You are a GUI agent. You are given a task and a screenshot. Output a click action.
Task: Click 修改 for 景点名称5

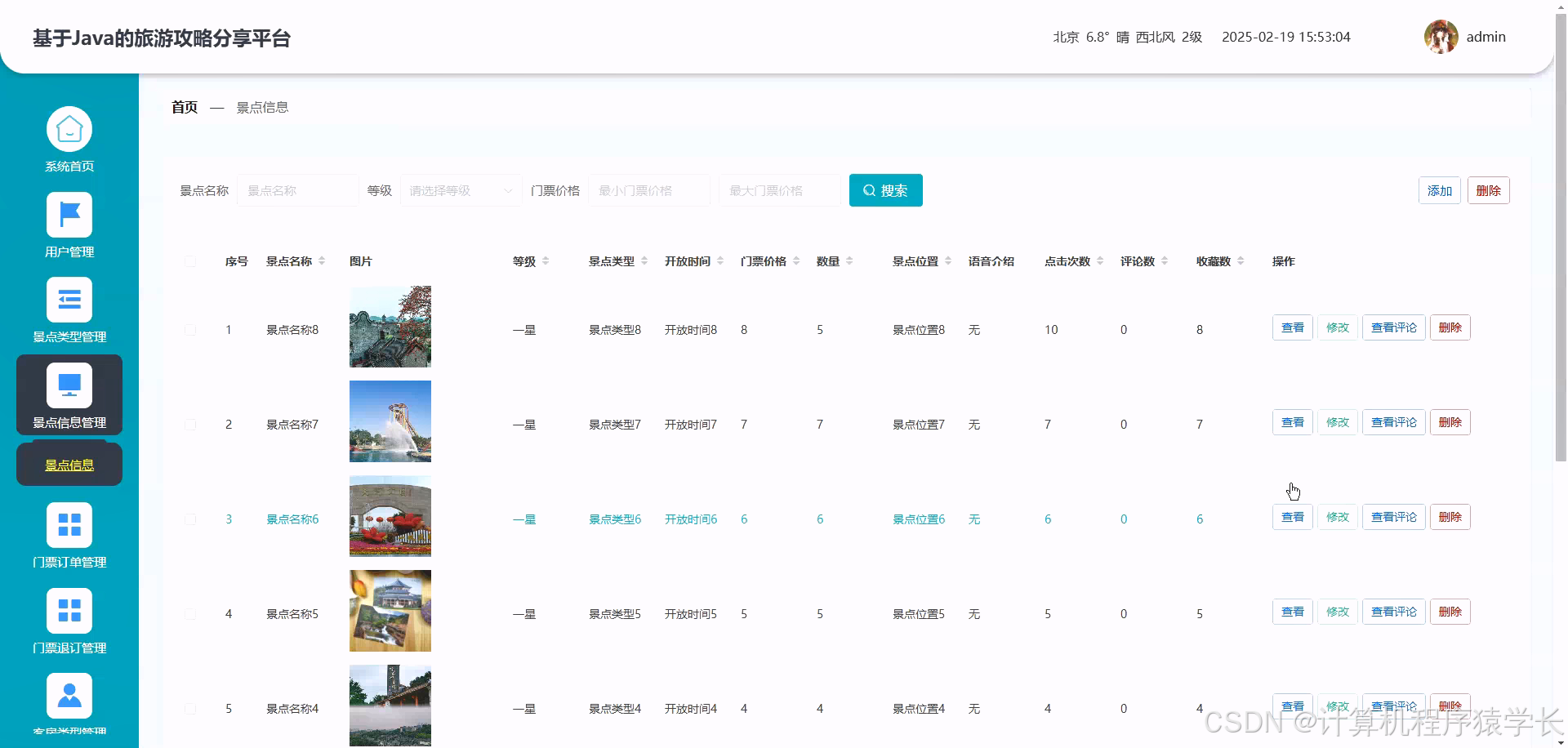pyautogui.click(x=1338, y=612)
